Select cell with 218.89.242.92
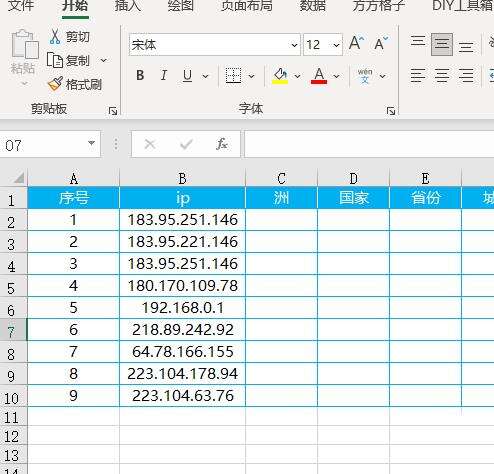The height and width of the screenshot is (474, 494). [182, 330]
